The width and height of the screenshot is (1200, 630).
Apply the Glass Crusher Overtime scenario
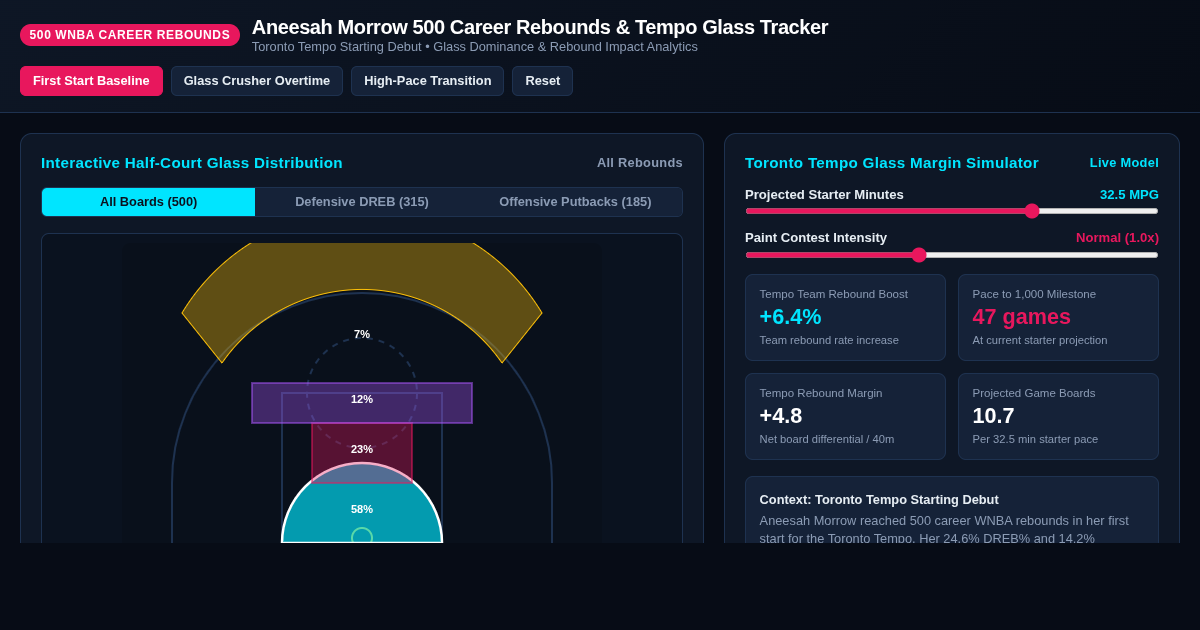click(x=257, y=81)
